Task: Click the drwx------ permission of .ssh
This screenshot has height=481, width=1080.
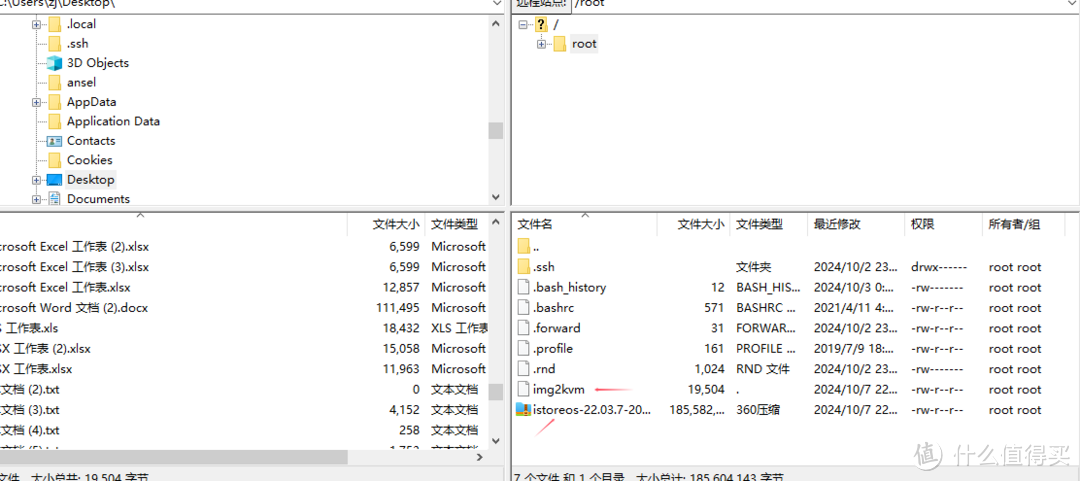Action: (939, 267)
